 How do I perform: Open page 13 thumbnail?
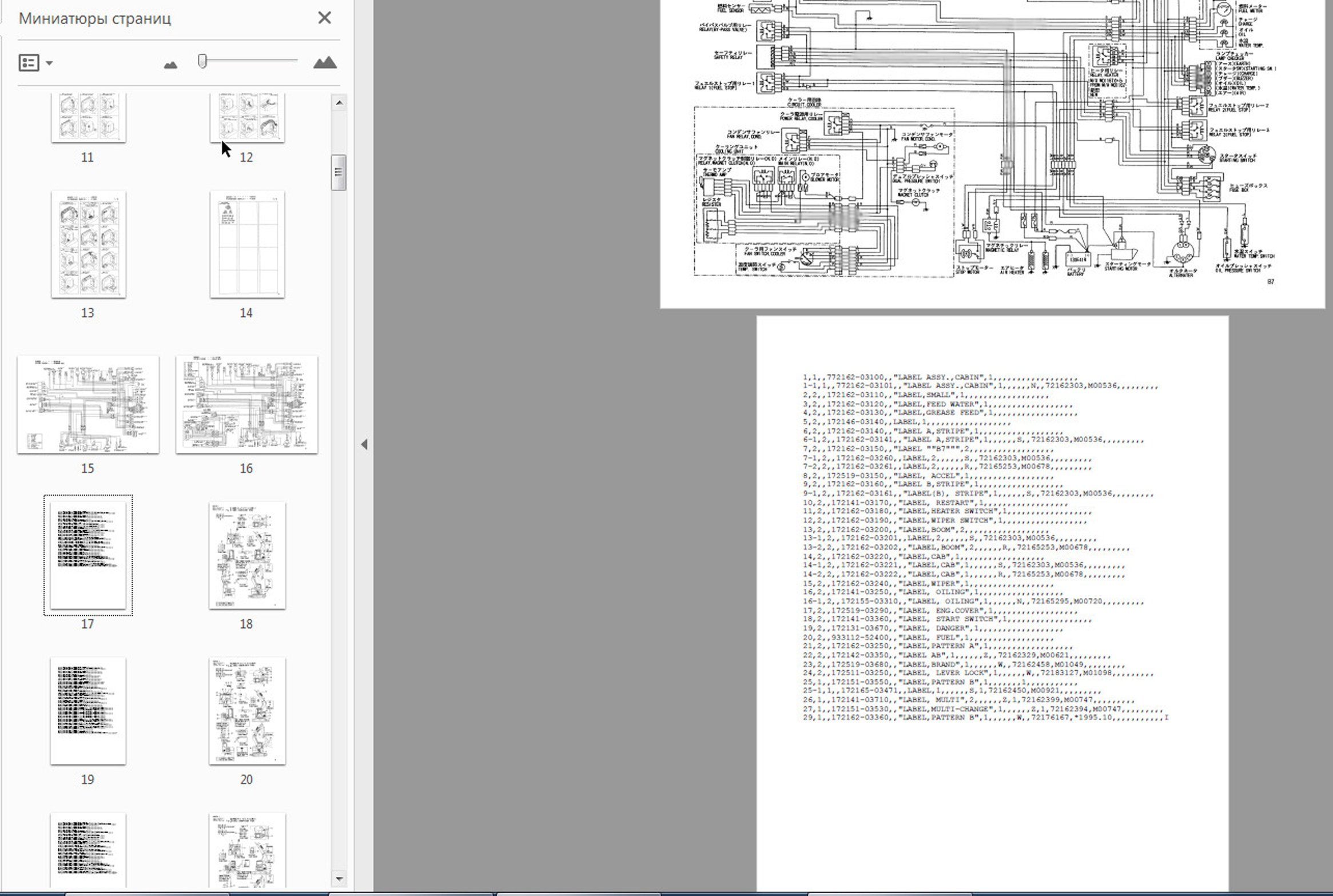click(88, 244)
